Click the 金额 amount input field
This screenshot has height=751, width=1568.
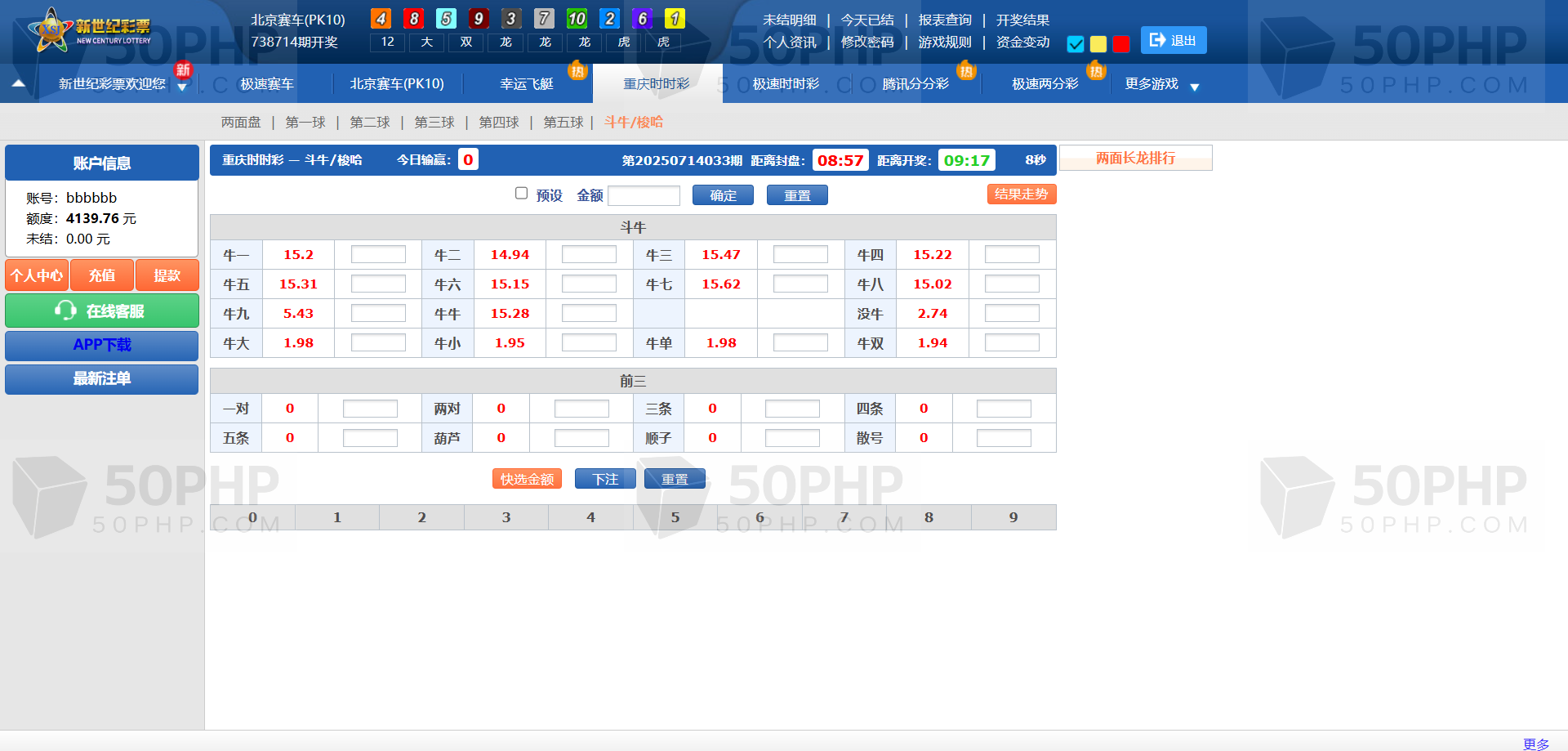tap(644, 195)
